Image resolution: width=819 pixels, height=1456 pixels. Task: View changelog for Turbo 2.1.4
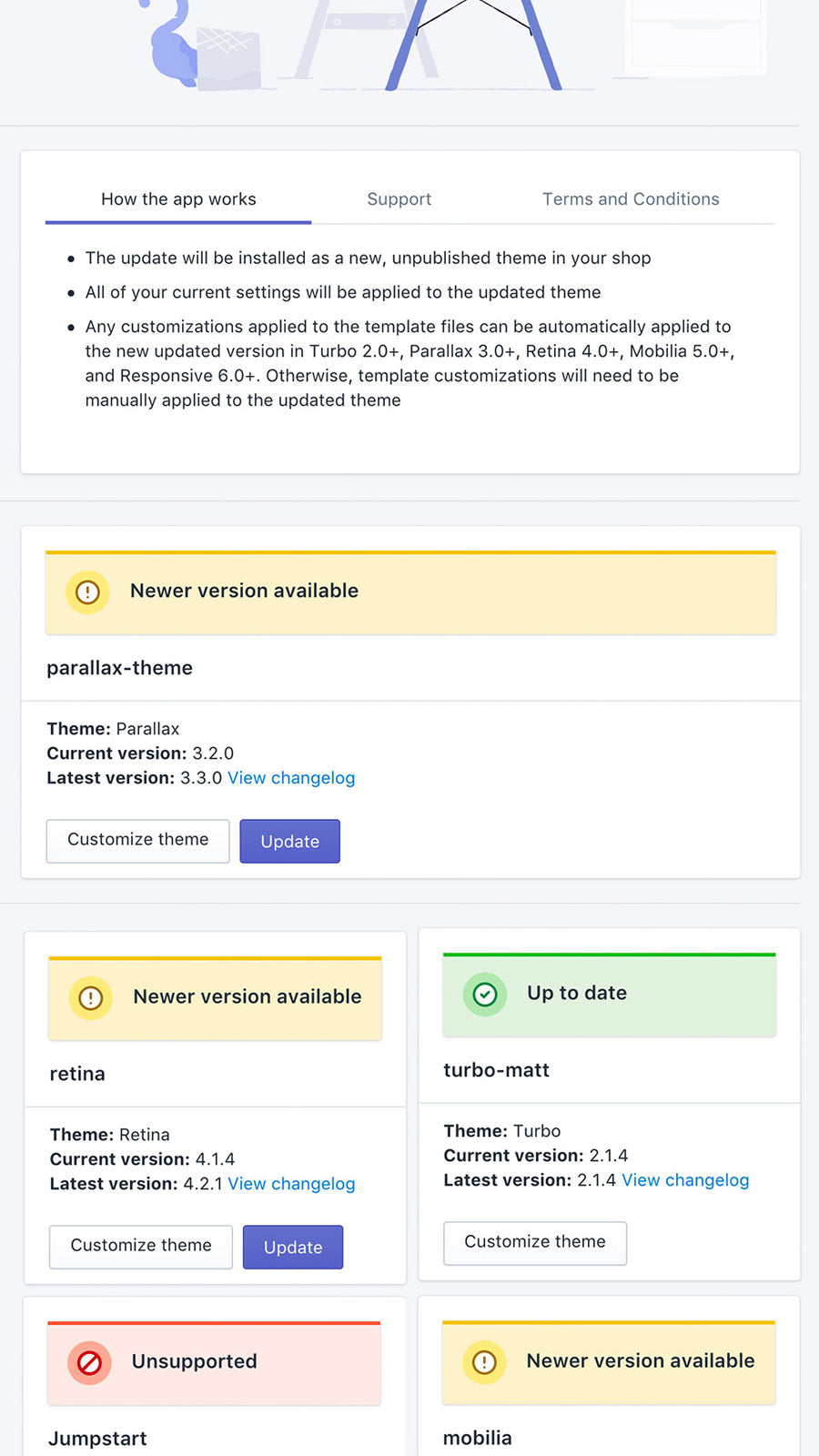click(685, 1180)
